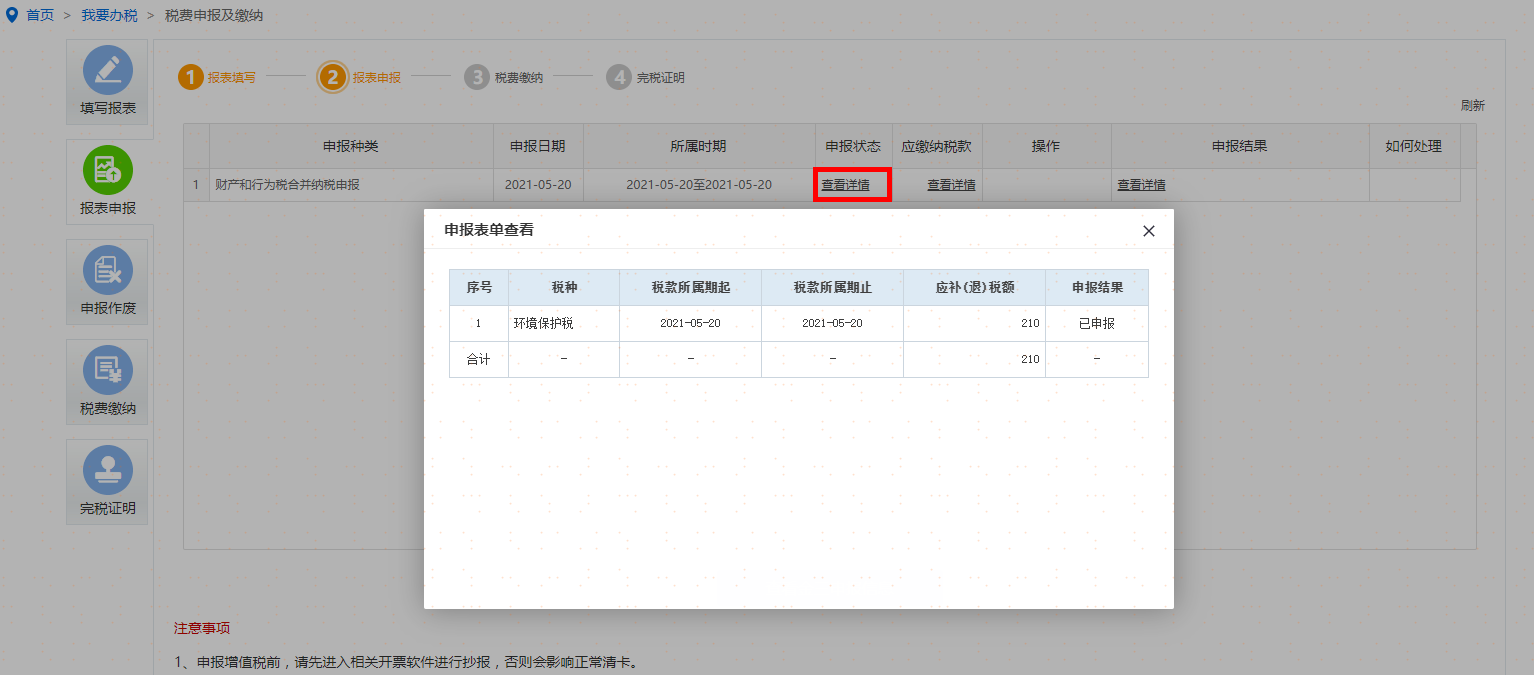Screen dimensions: 1534x675
Task: Click the 序号 header in dialog
Action: (479, 287)
